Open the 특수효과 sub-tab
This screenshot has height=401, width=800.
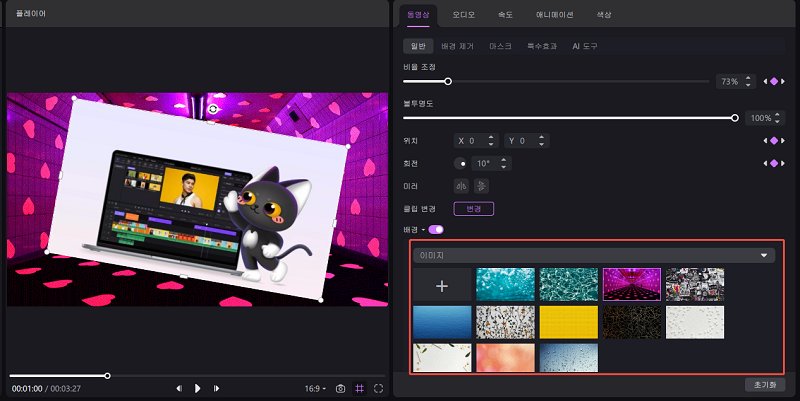pyautogui.click(x=542, y=46)
